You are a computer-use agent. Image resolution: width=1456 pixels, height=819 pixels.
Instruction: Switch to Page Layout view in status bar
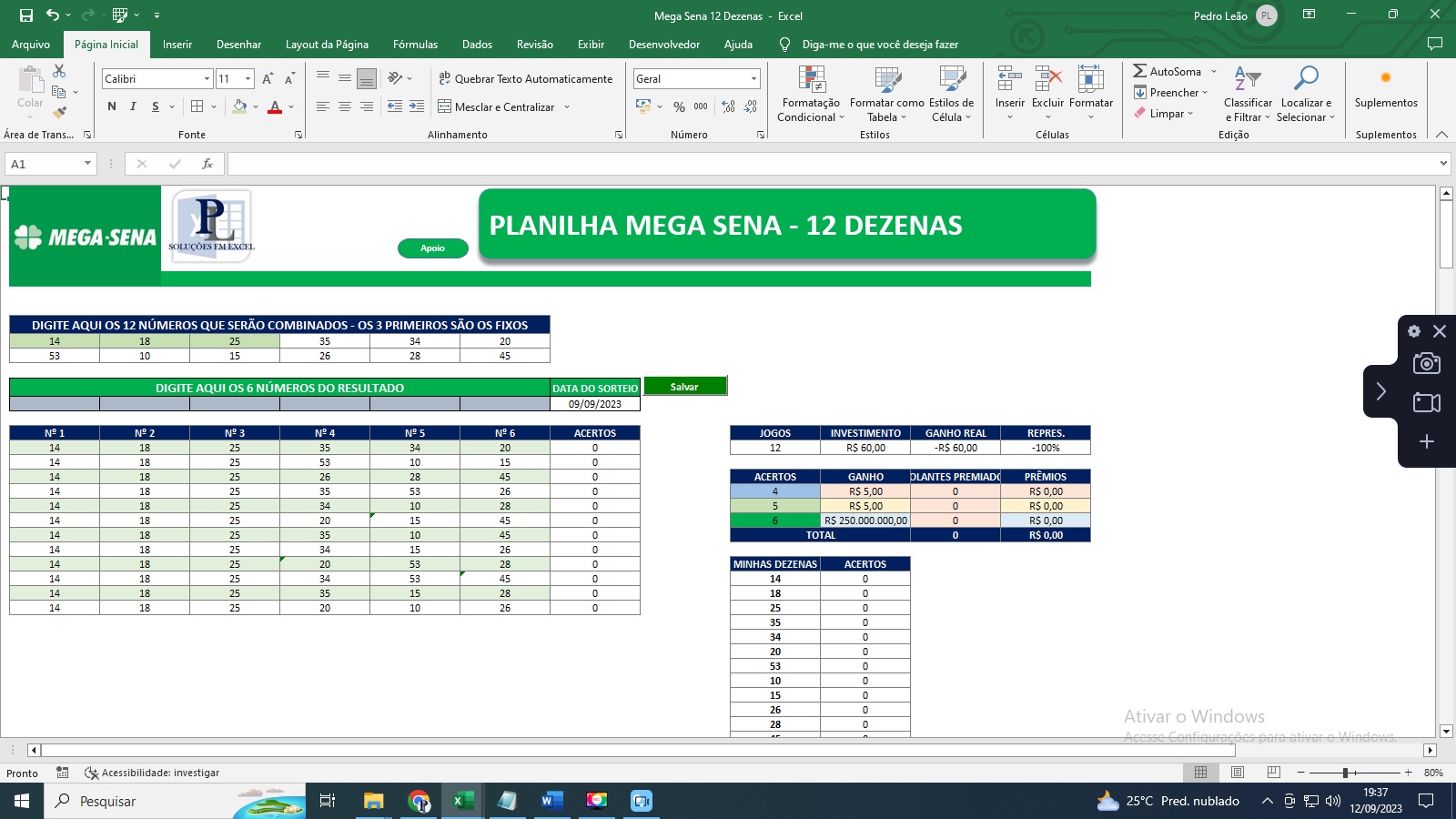[1238, 773]
